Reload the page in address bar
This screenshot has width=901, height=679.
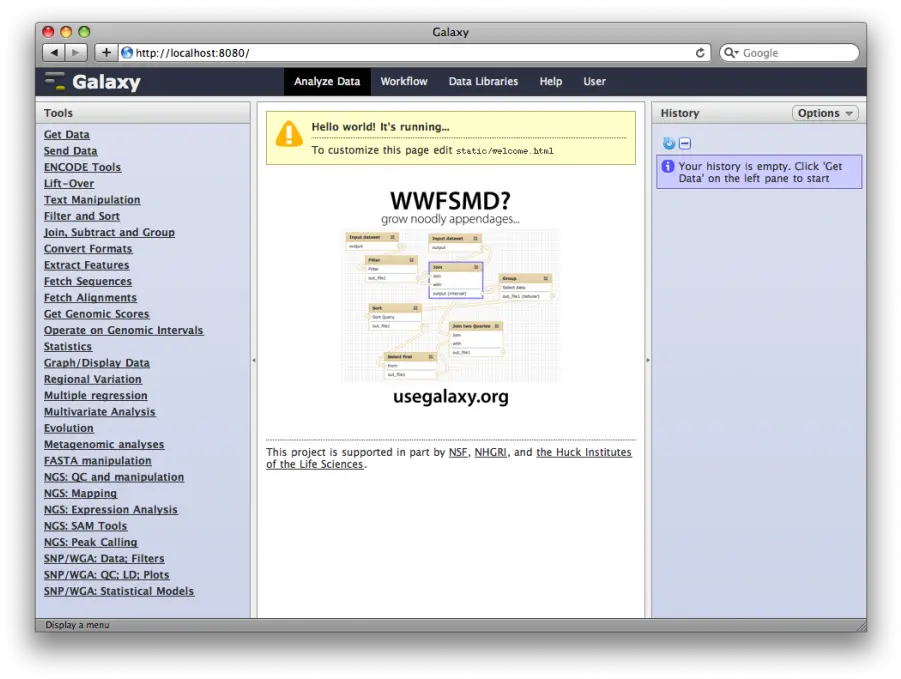coord(700,53)
